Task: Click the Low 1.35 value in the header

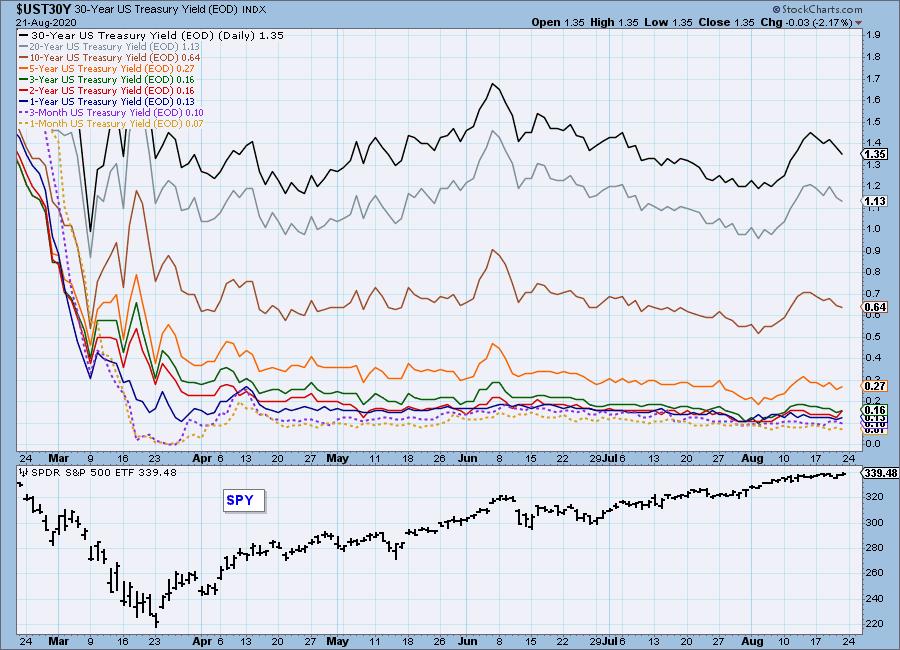Action: [x=668, y=22]
